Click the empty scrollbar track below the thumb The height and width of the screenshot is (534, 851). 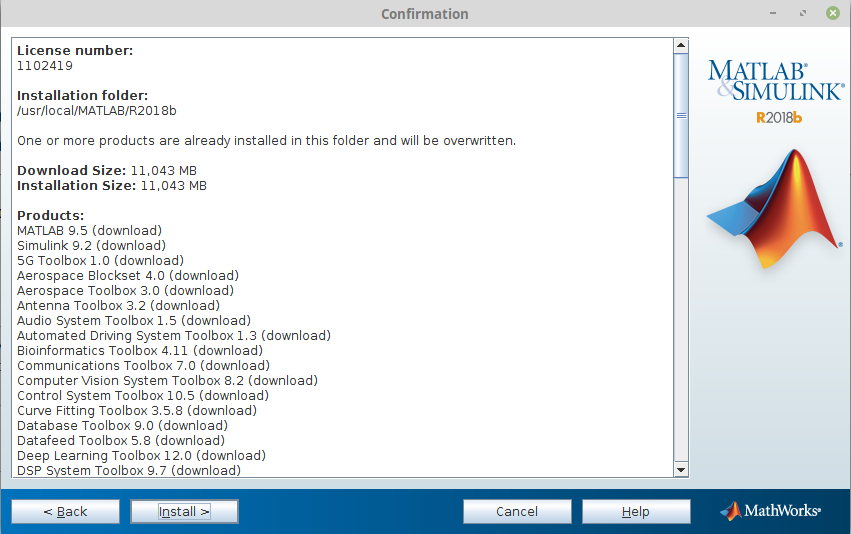pos(681,320)
